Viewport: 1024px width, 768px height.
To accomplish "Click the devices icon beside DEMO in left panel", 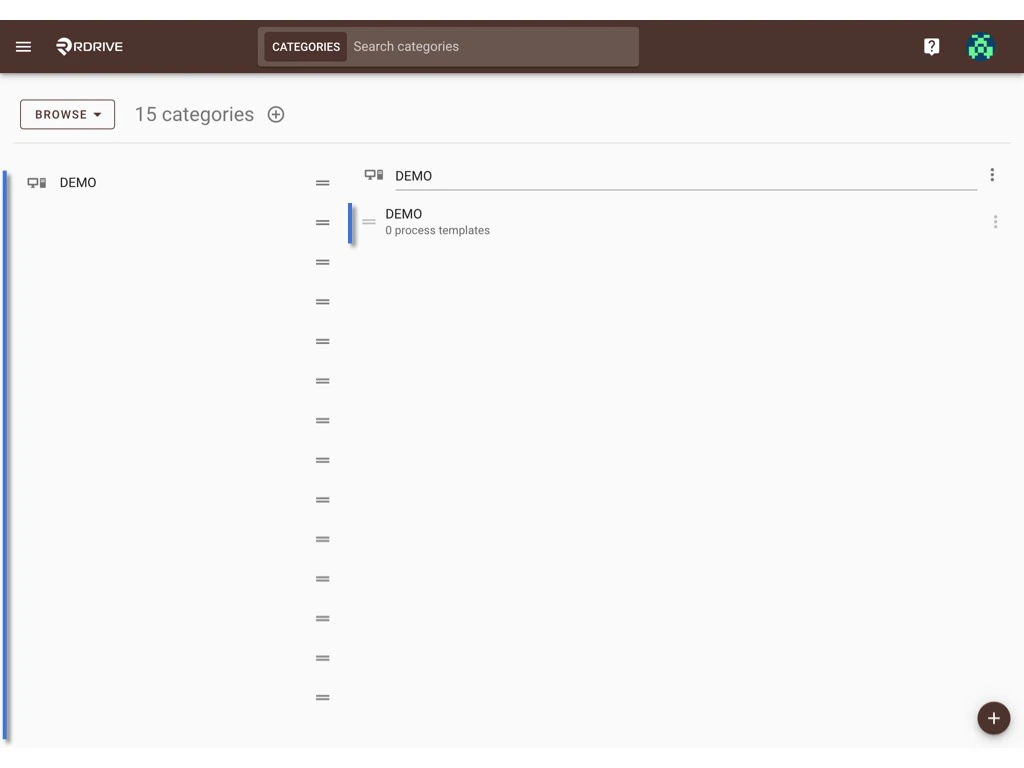I will 37,182.
